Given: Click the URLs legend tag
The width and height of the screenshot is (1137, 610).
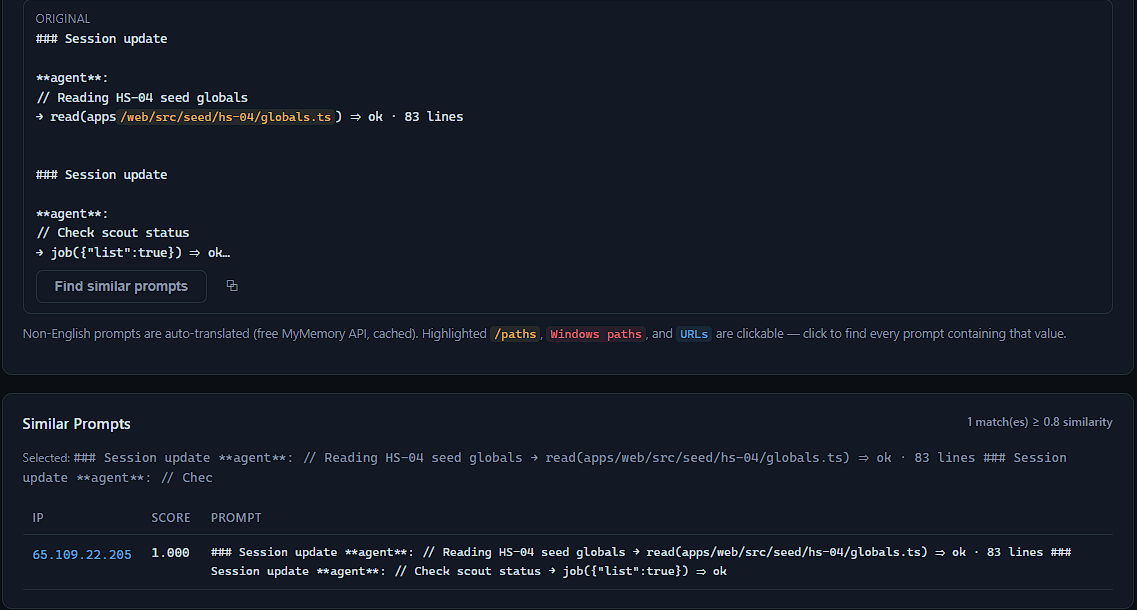Looking at the screenshot, I should pyautogui.click(x=693, y=334).
